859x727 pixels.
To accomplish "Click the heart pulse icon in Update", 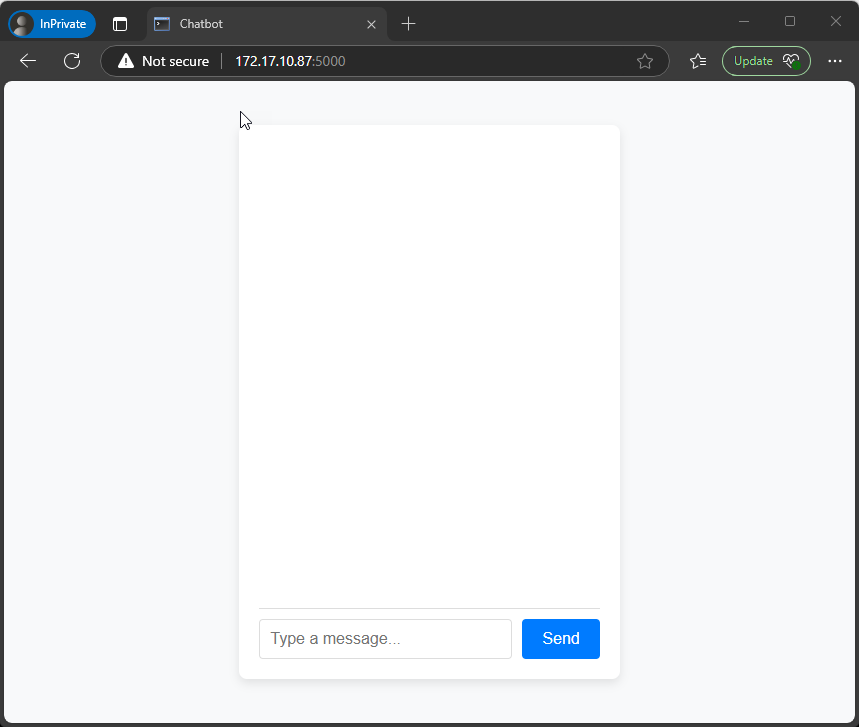I will [791, 61].
